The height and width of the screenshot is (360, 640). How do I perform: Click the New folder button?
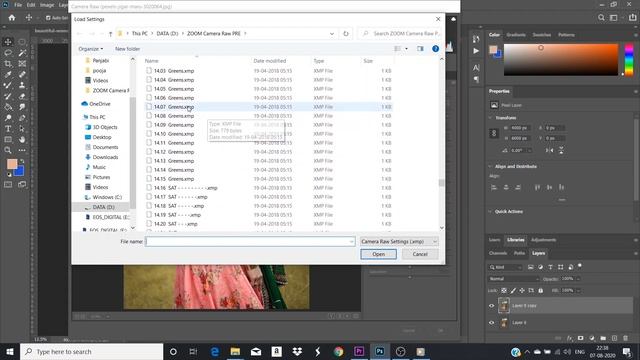[x=127, y=49]
